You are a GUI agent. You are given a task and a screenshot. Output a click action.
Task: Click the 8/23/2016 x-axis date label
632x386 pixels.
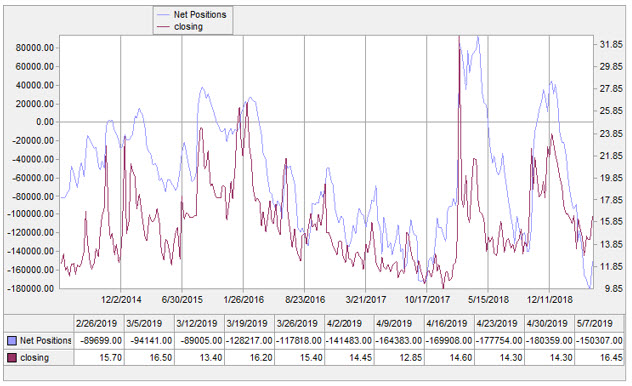point(305,300)
